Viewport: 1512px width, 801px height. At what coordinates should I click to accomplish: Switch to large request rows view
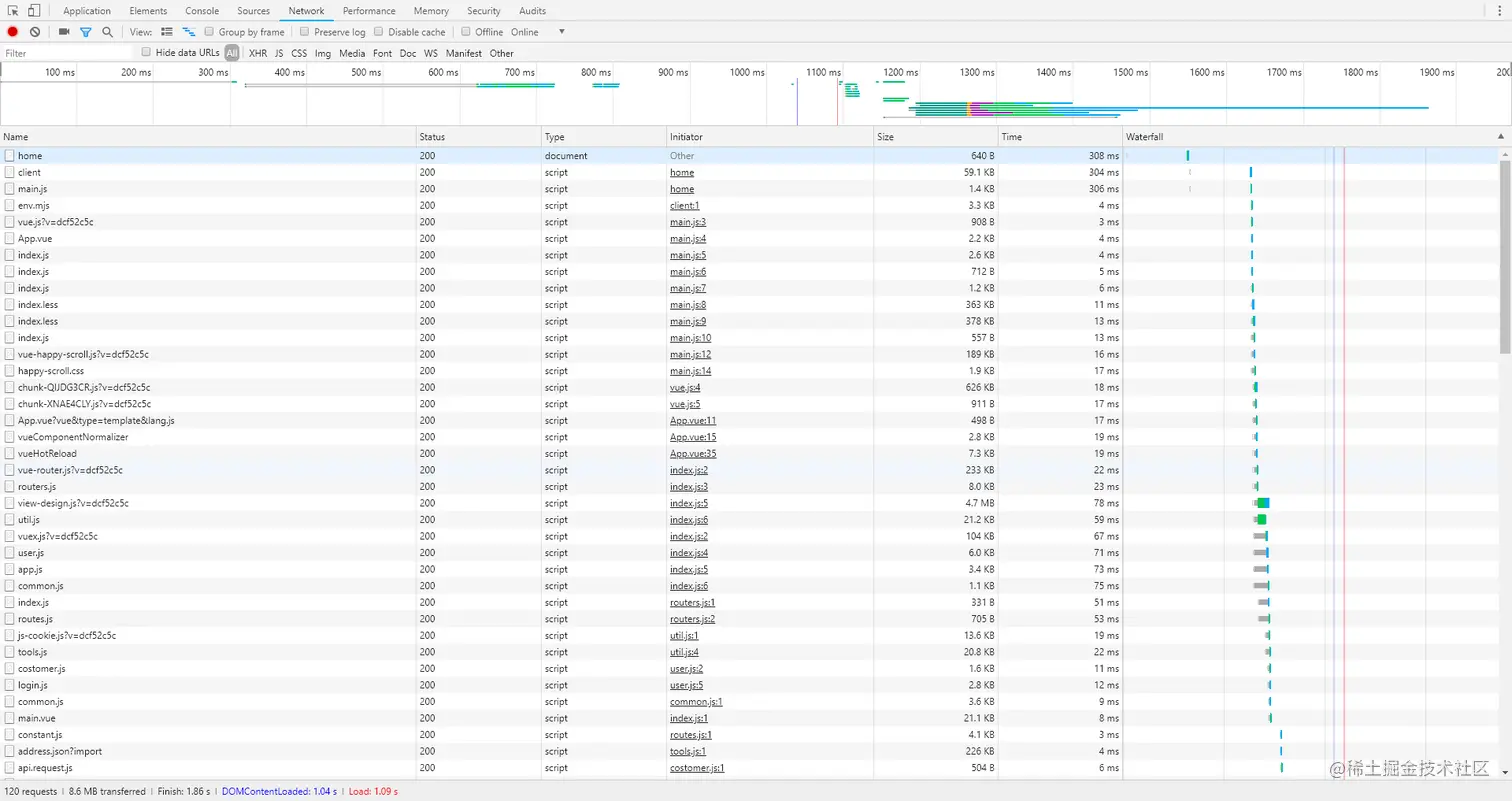click(x=167, y=32)
